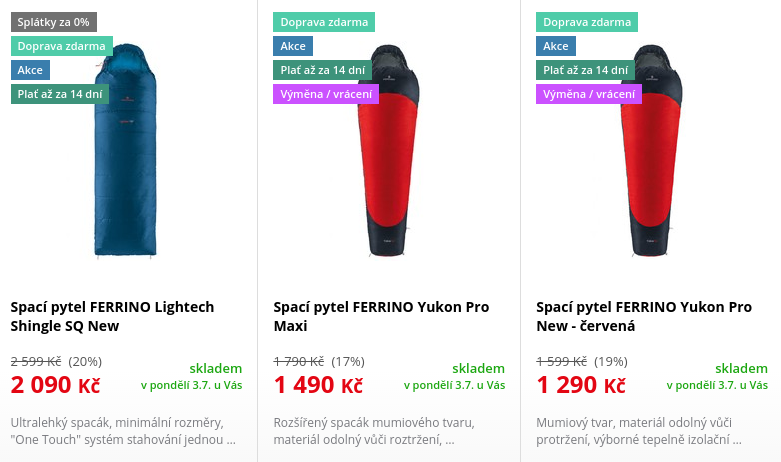Viewport: 781px width, 462px height.
Task: Click 'Akce' badge on Yukon Pro Maxi
Action: [293, 46]
